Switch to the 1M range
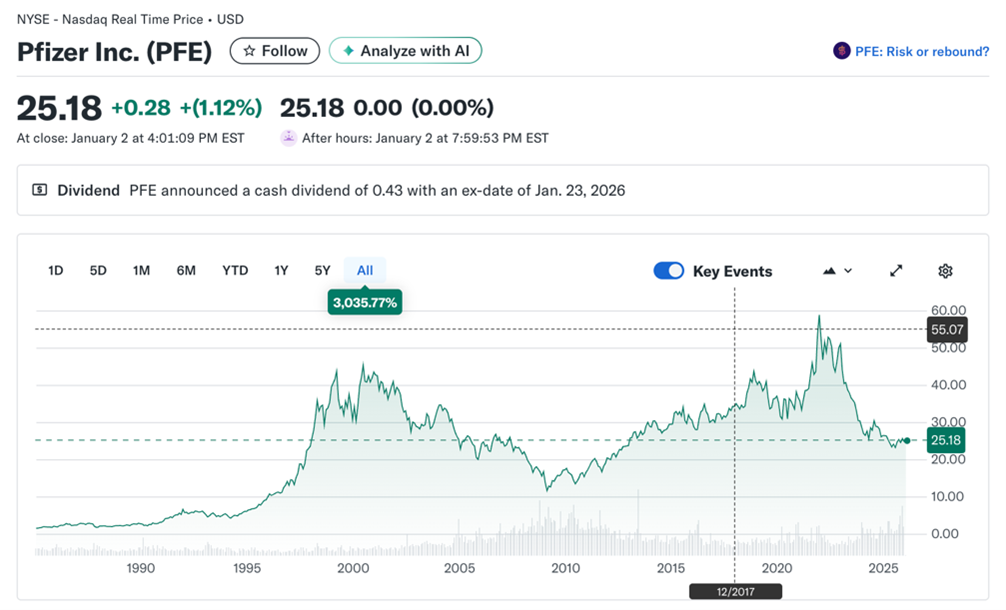 pos(142,270)
